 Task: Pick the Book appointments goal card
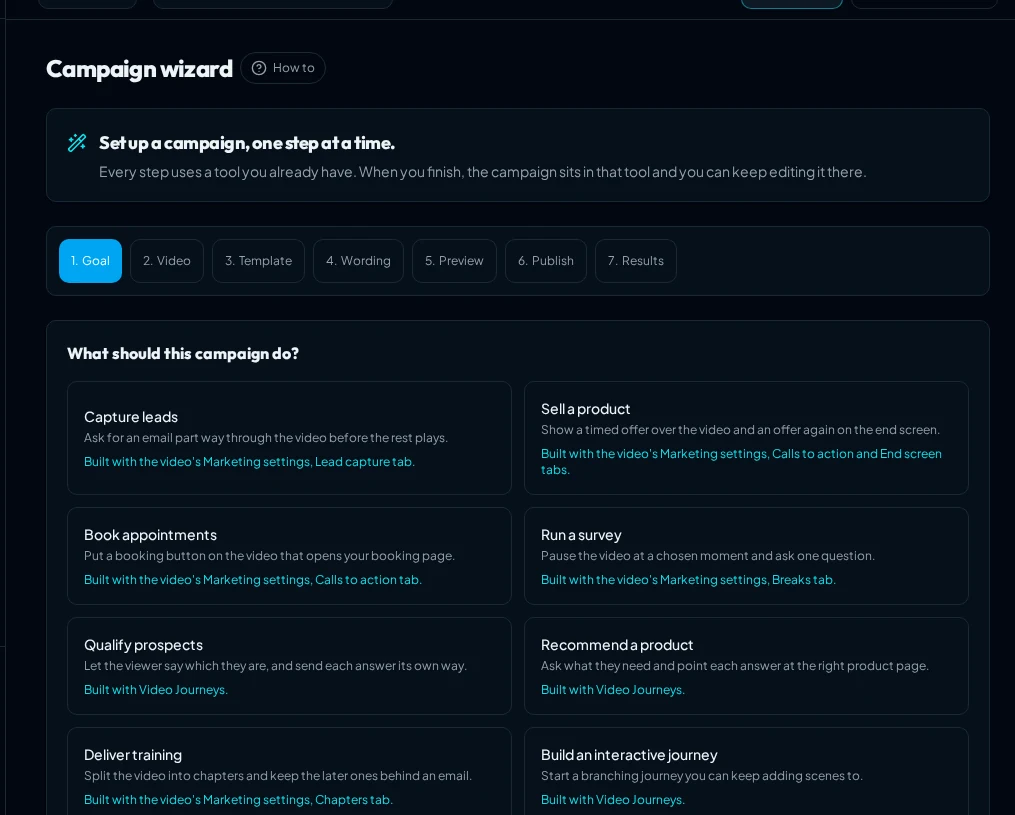tap(289, 556)
